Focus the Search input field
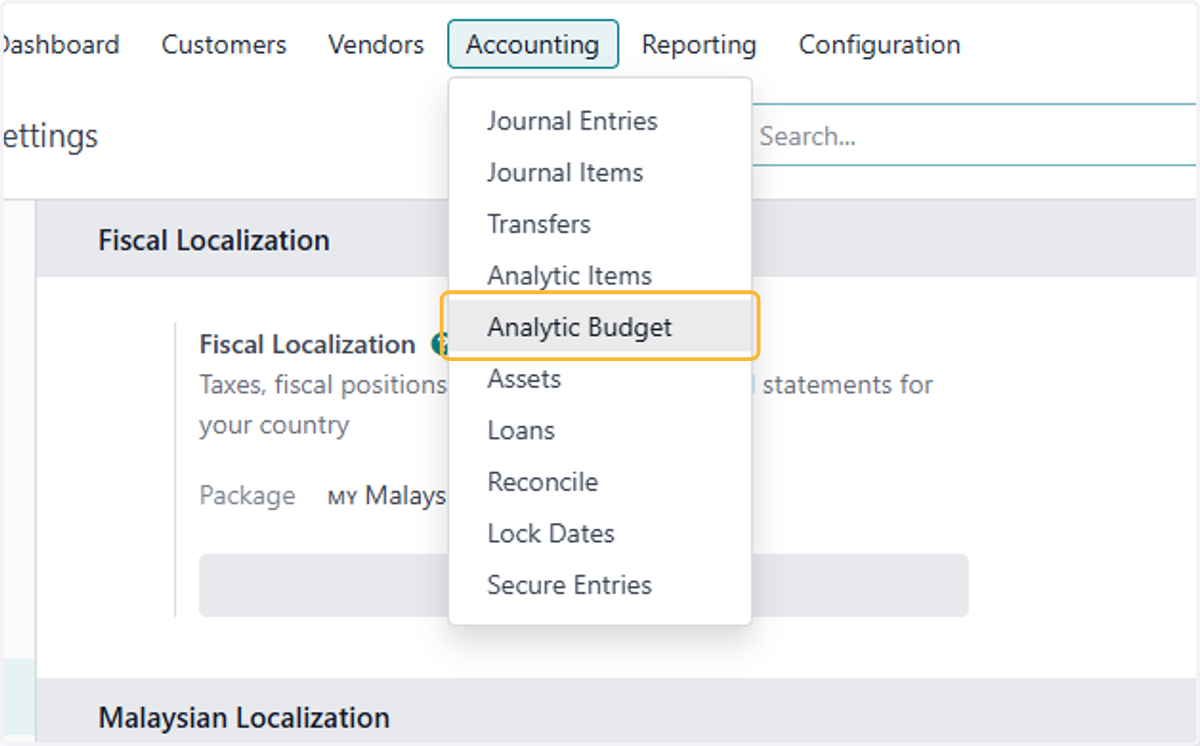 [975, 136]
